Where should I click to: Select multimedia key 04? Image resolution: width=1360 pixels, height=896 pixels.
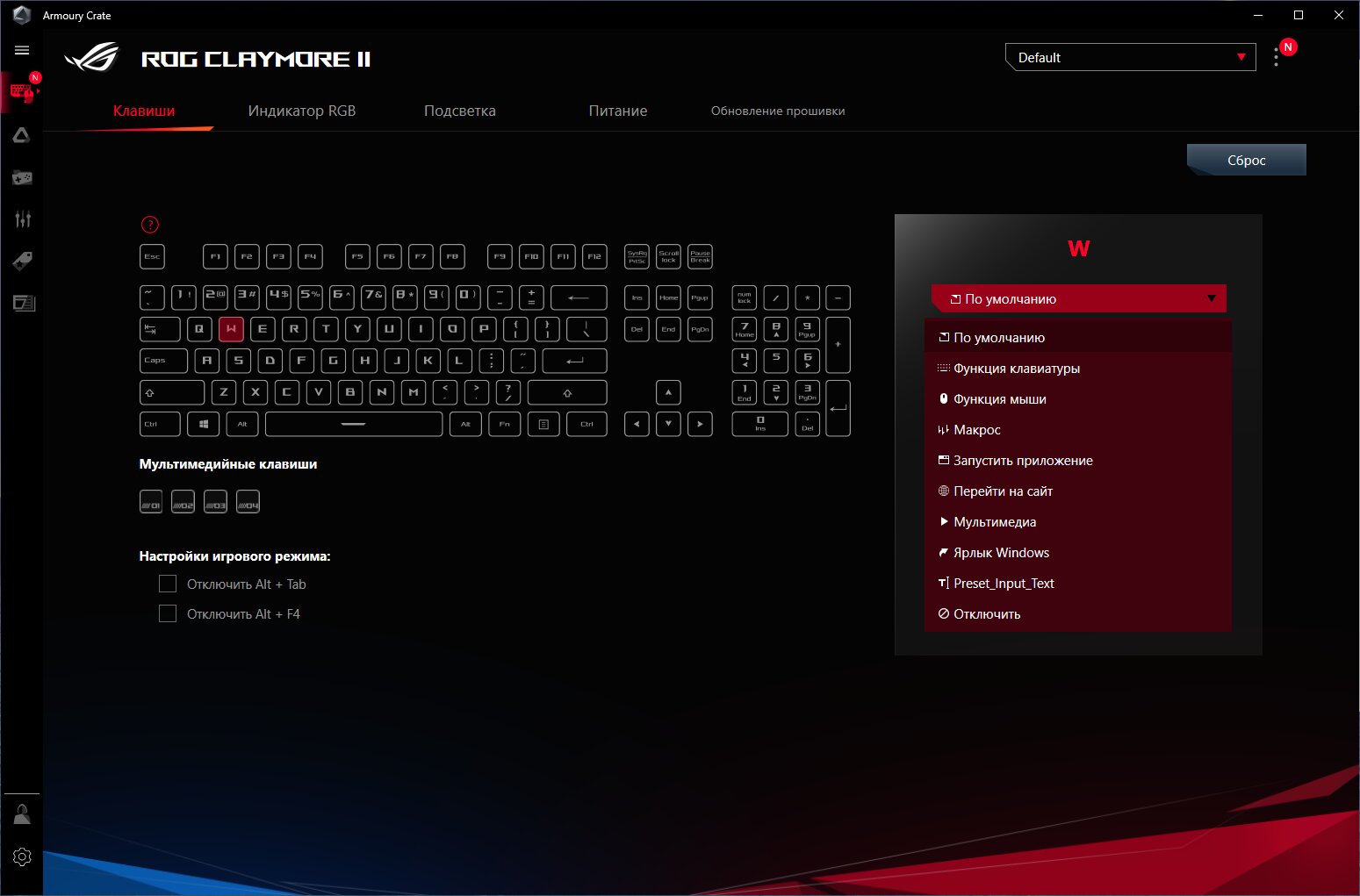coord(248,502)
